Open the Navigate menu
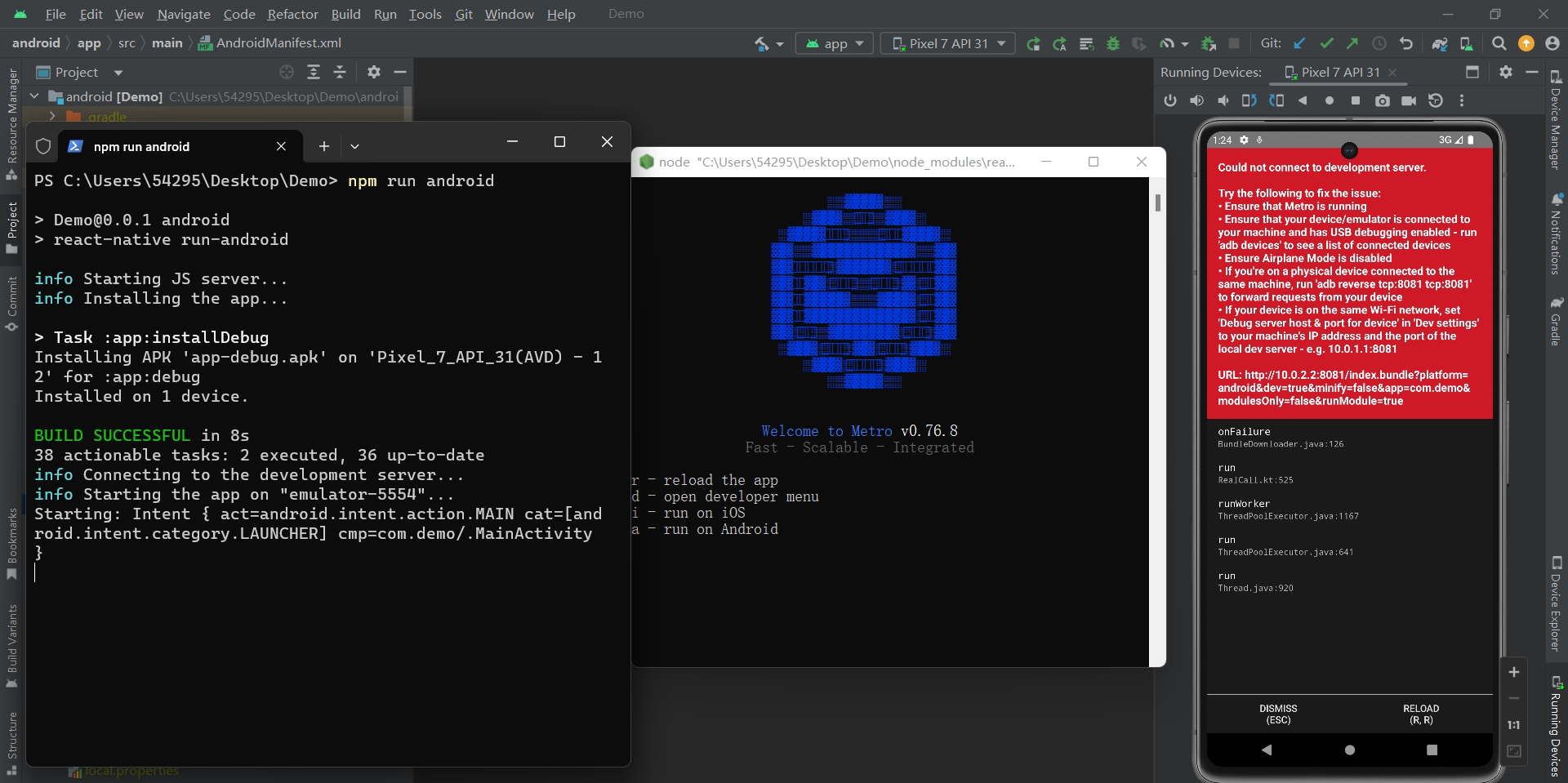Screen dimensions: 1568x783 [x=184, y=14]
